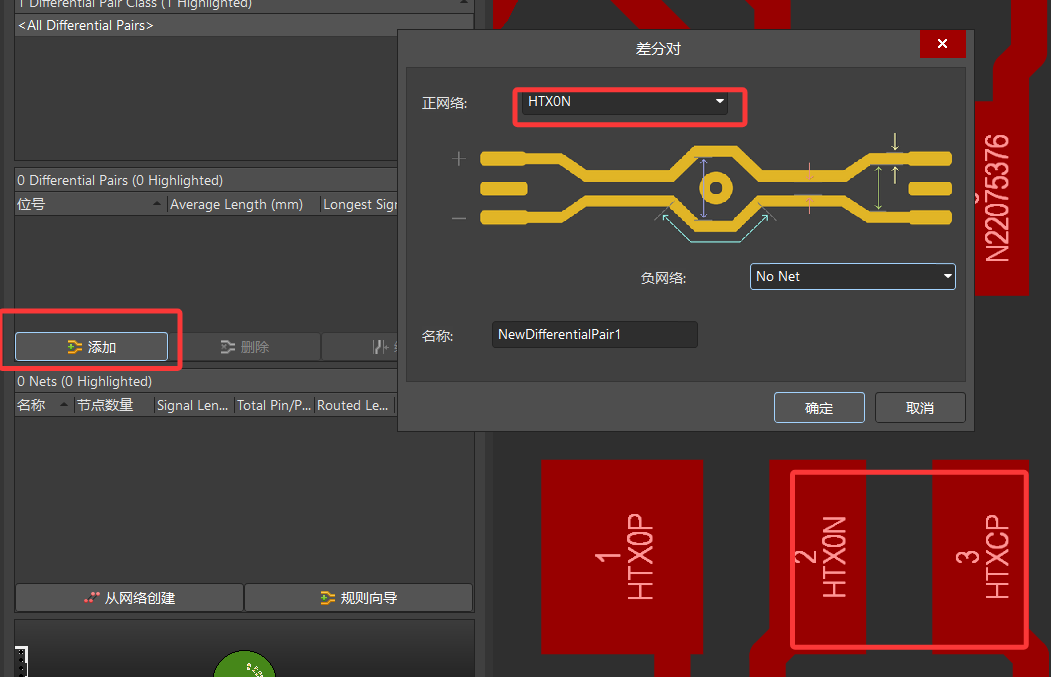Select pad 2 HTX0N on the PCB
This screenshot has width=1051, height=677.
click(x=818, y=556)
